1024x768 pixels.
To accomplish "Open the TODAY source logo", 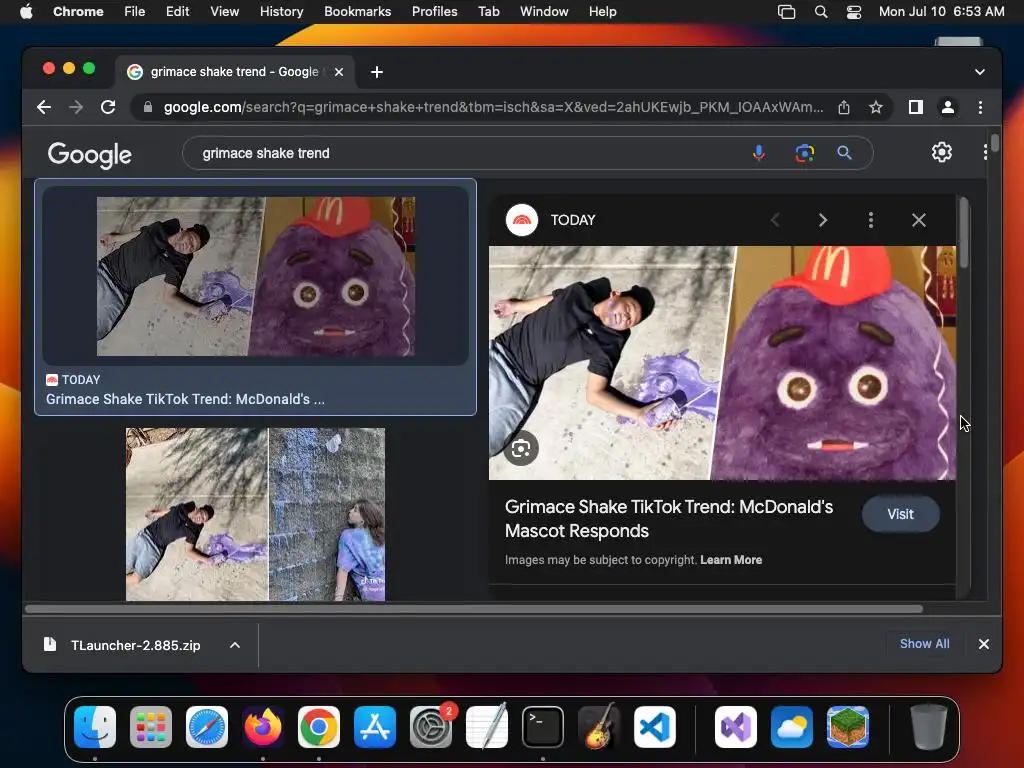I will point(521,220).
